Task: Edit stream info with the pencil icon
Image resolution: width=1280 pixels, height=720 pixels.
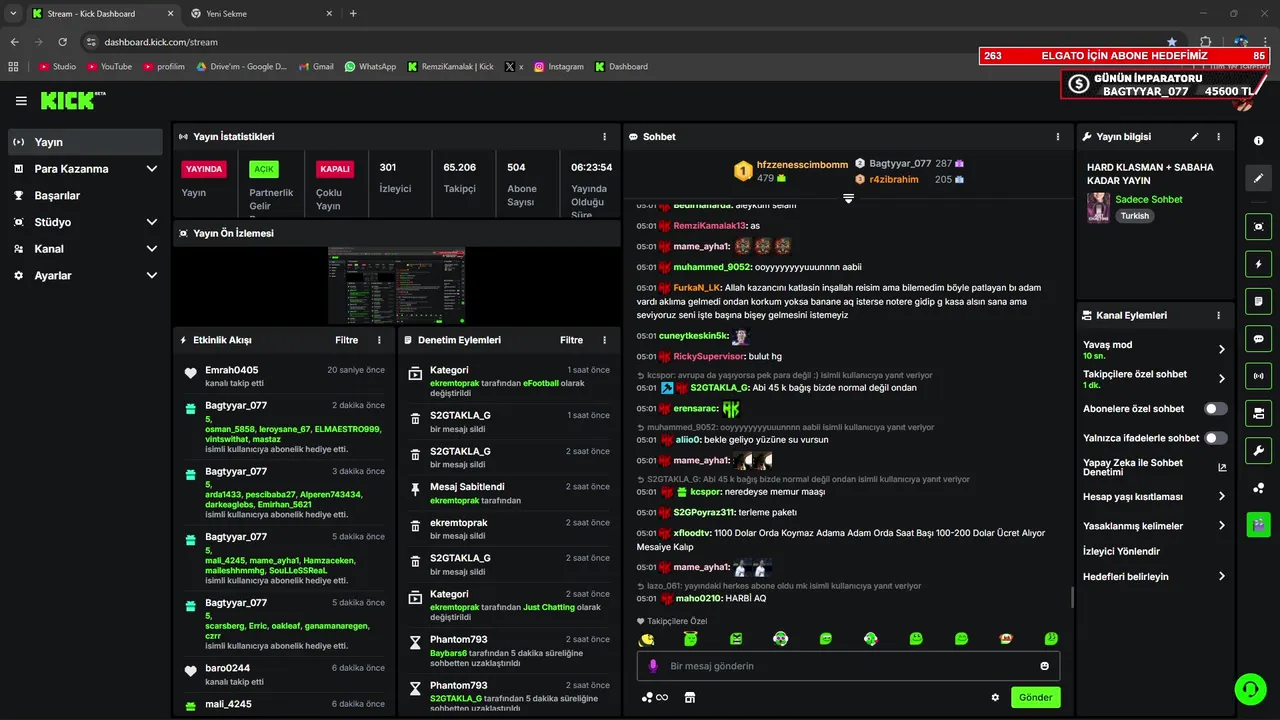Action: coord(1194,136)
